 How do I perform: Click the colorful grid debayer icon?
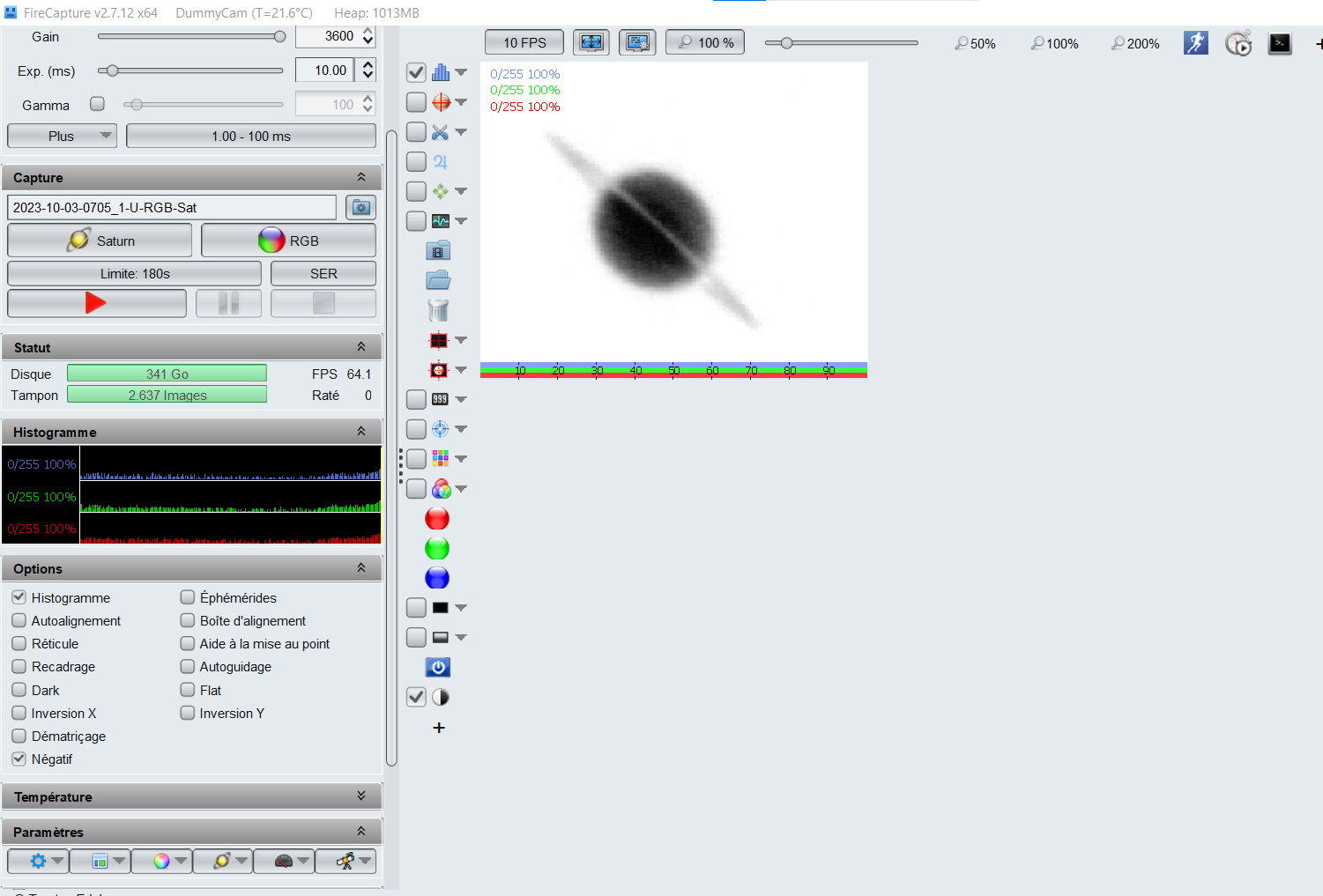click(440, 459)
